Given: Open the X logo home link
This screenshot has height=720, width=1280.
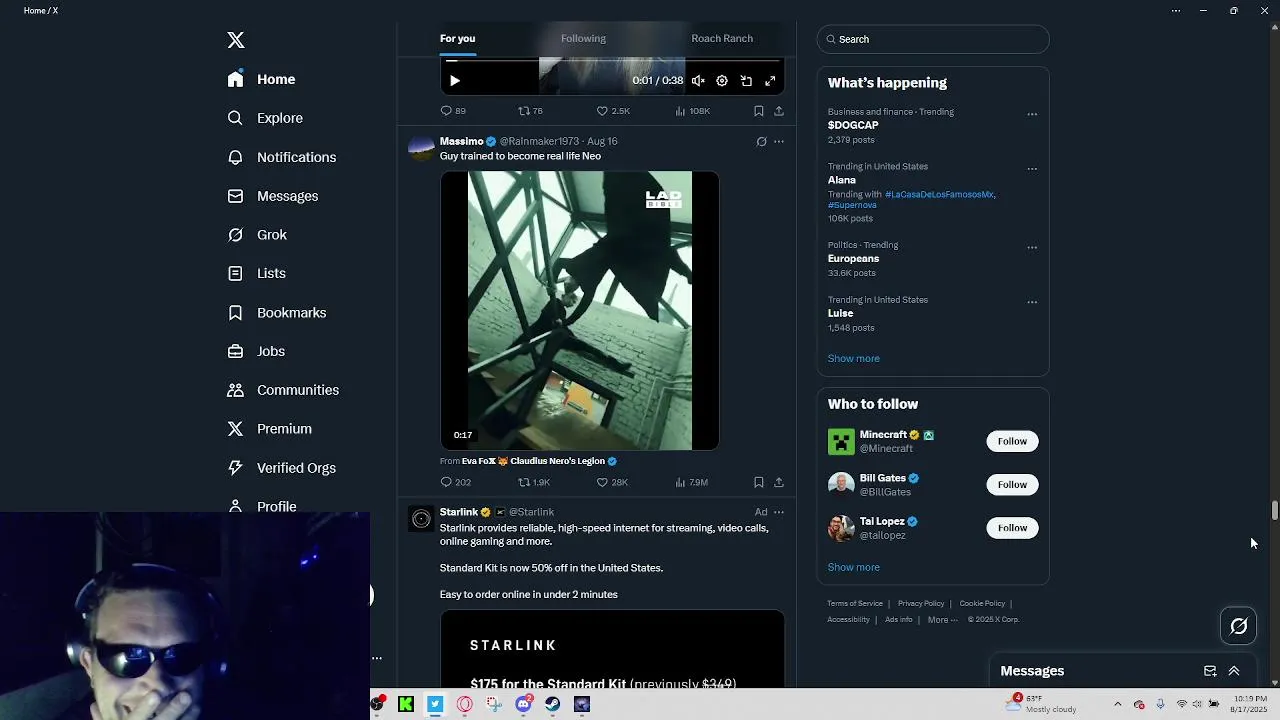Looking at the screenshot, I should pyautogui.click(x=236, y=40).
